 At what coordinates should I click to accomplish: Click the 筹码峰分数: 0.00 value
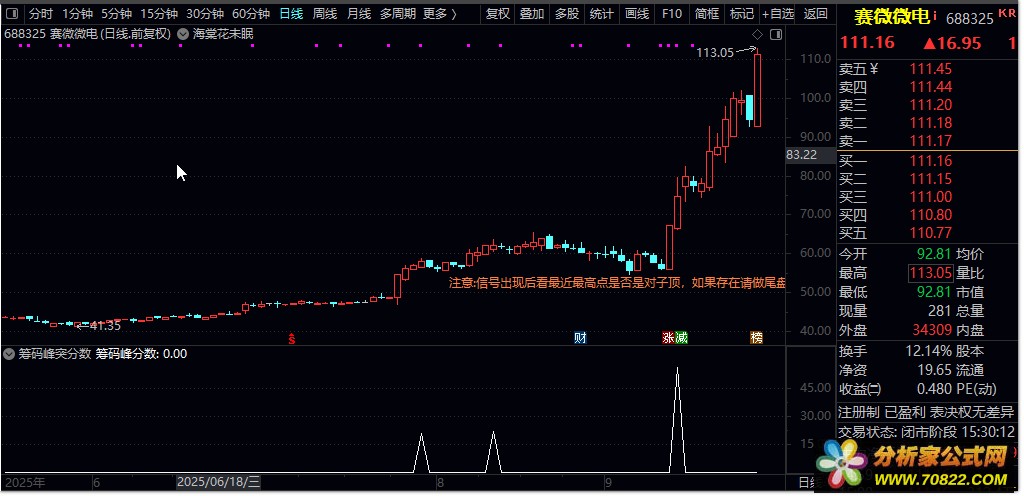(141, 354)
